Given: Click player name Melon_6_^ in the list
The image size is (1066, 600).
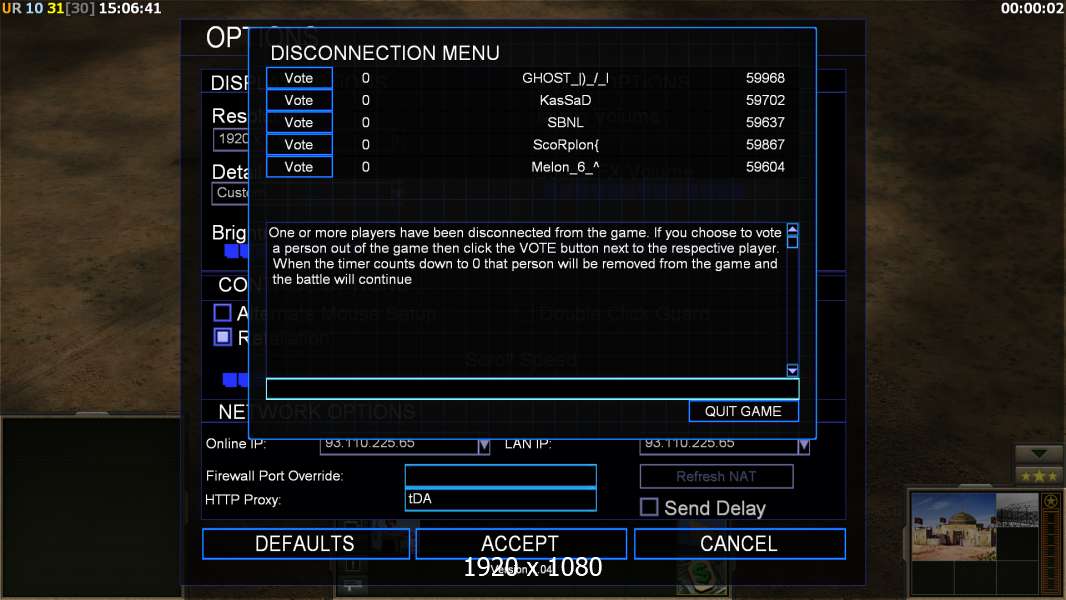Looking at the screenshot, I should [x=565, y=167].
